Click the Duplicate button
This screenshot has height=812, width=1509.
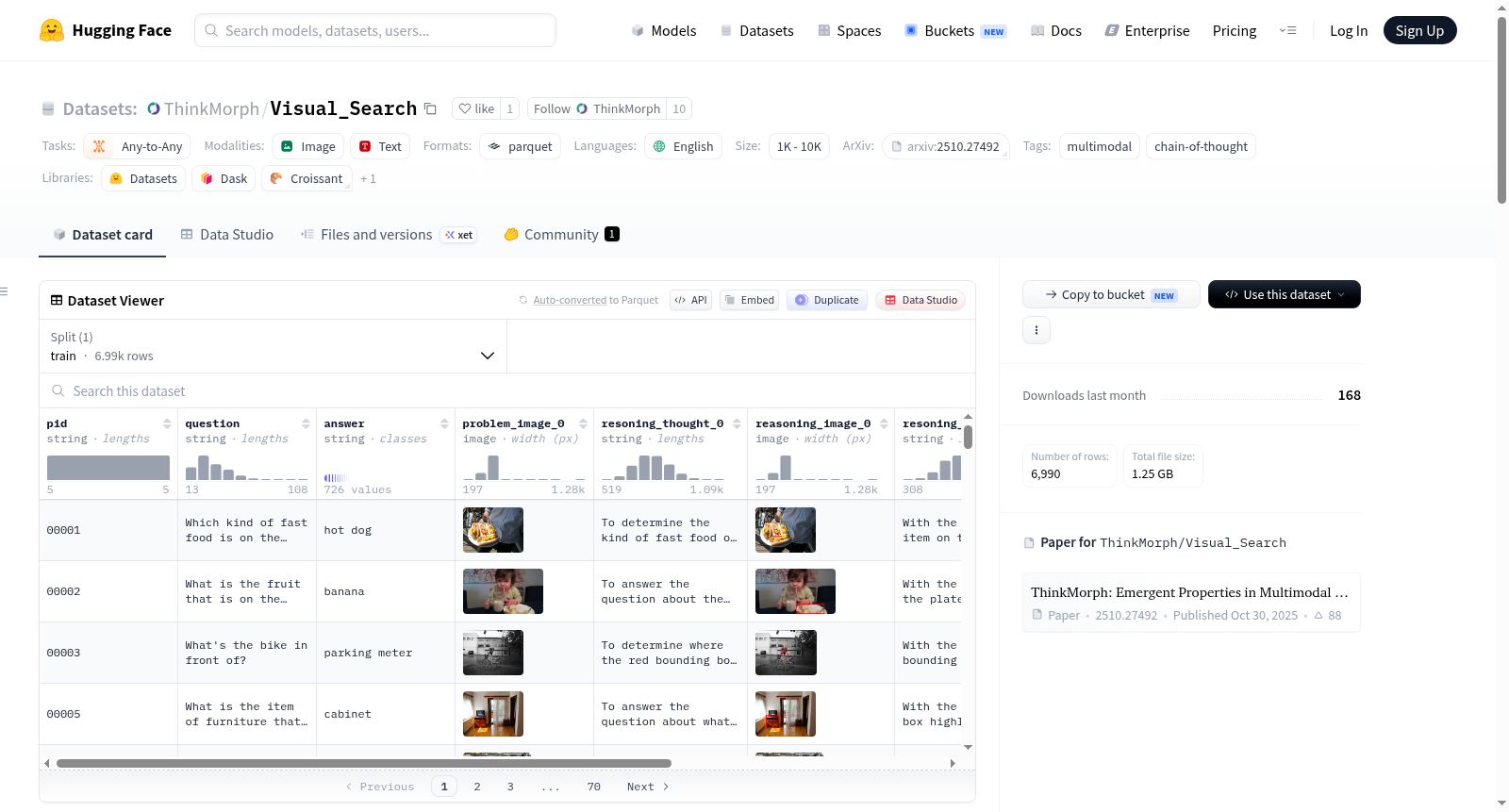click(x=827, y=300)
